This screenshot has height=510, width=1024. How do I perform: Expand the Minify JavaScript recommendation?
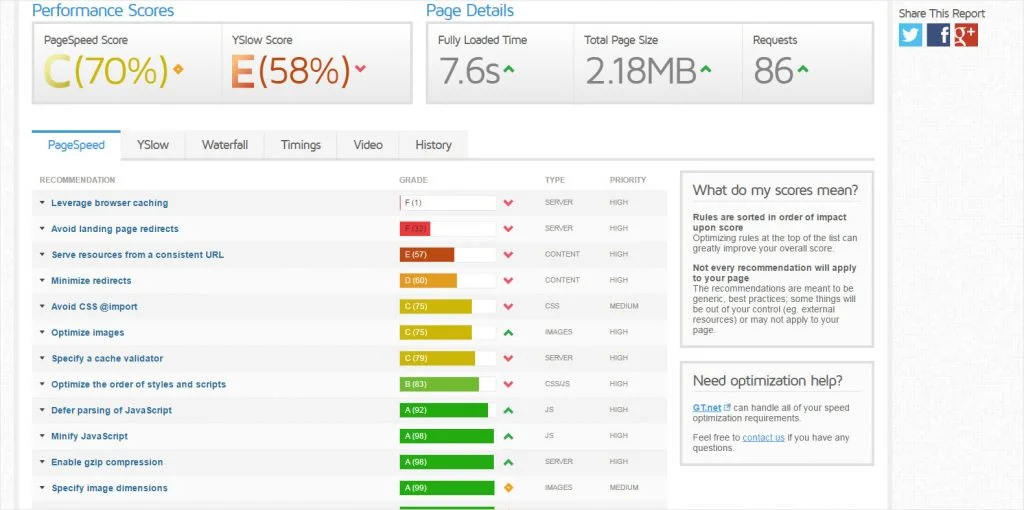pyautogui.click(x=84, y=436)
